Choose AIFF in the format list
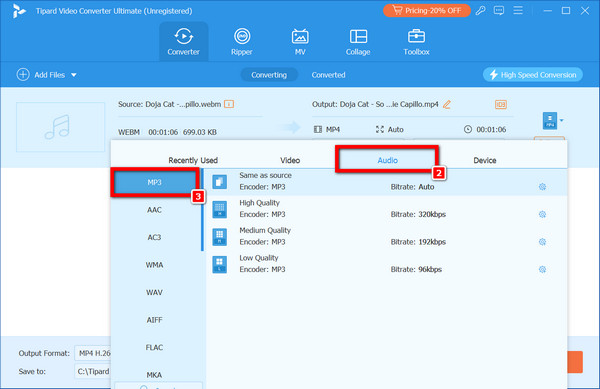 coord(155,320)
